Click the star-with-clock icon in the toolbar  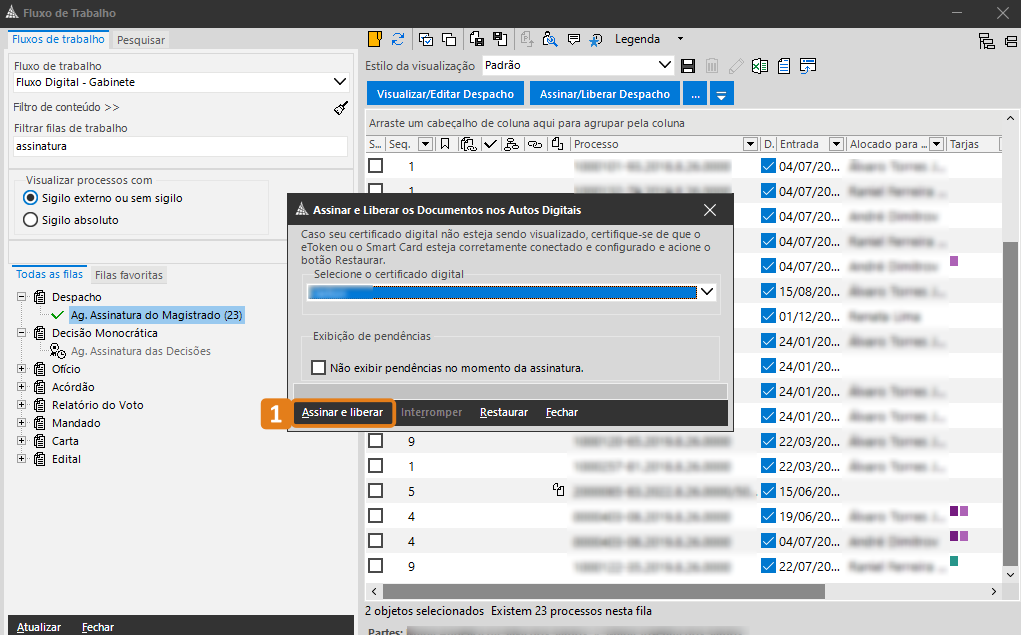tap(596, 40)
